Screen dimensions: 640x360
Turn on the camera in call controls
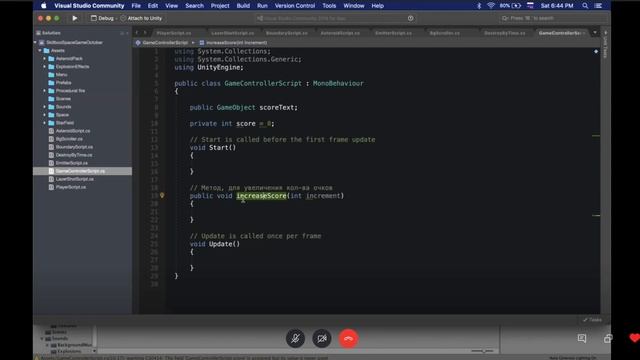click(322, 338)
